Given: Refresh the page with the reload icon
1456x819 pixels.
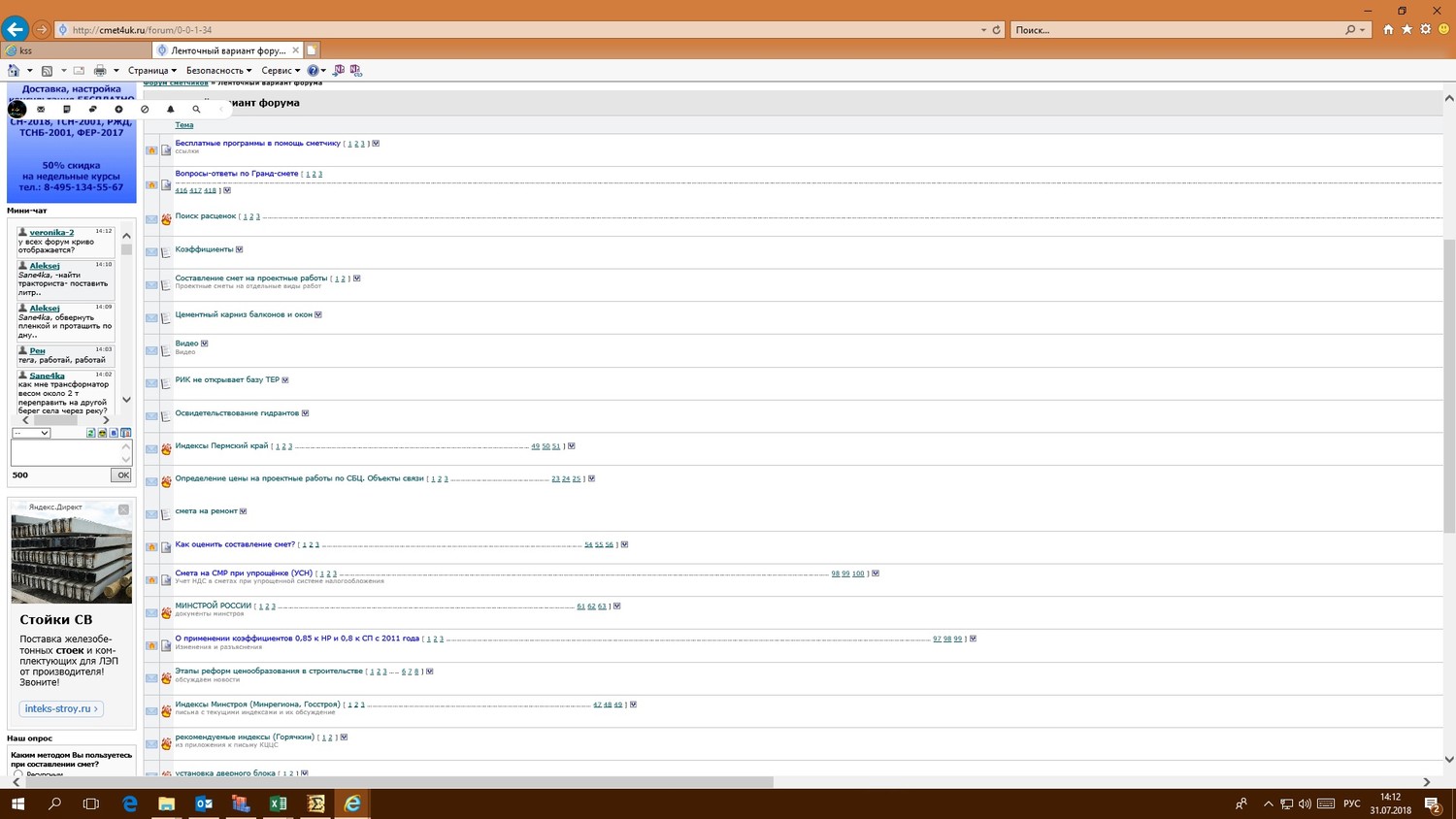Looking at the screenshot, I should (x=996, y=30).
